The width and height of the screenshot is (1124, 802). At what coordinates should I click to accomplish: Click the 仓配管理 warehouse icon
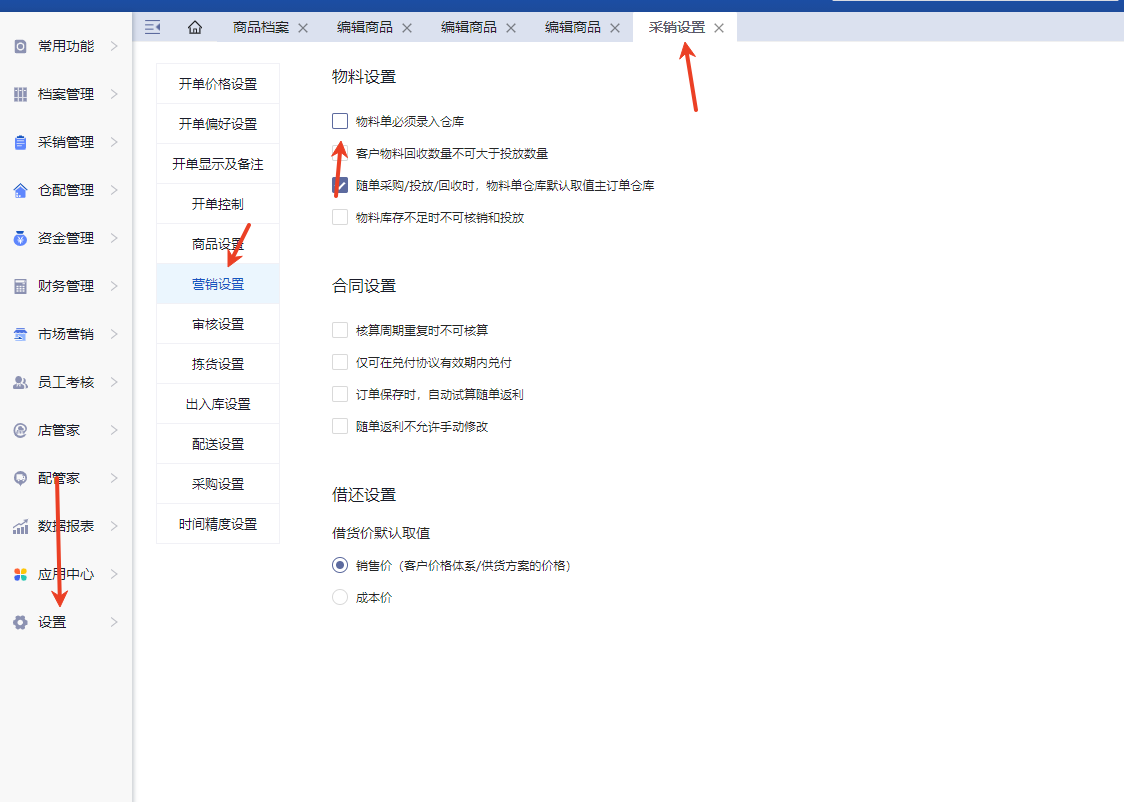pyautogui.click(x=20, y=190)
